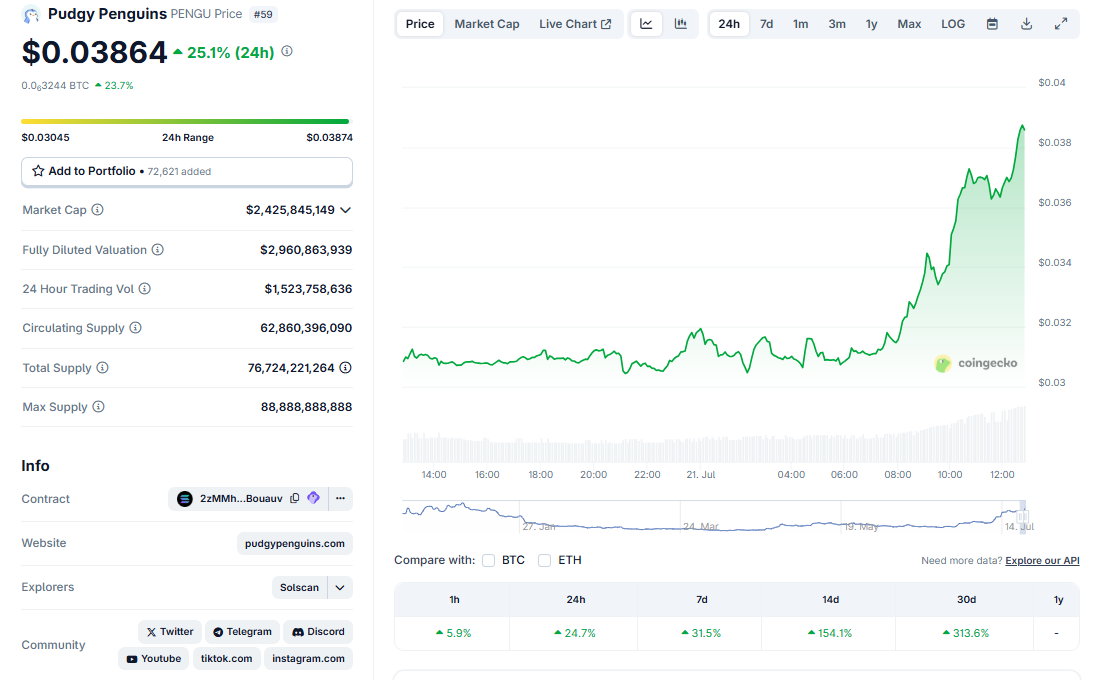Image resolution: width=1103 pixels, height=680 pixels.
Task: Click the 24h Range progress bar
Action: pos(185,122)
